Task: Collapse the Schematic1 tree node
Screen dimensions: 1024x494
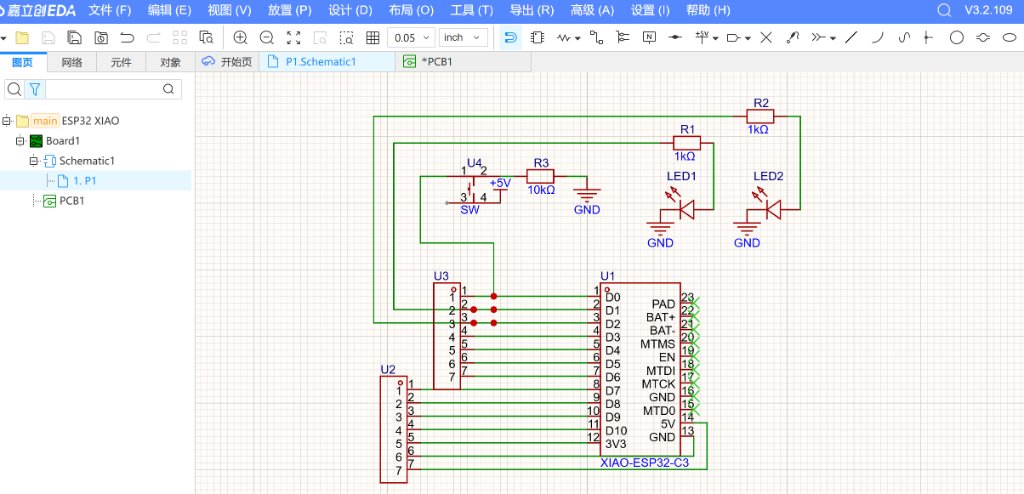Action: tap(33, 161)
